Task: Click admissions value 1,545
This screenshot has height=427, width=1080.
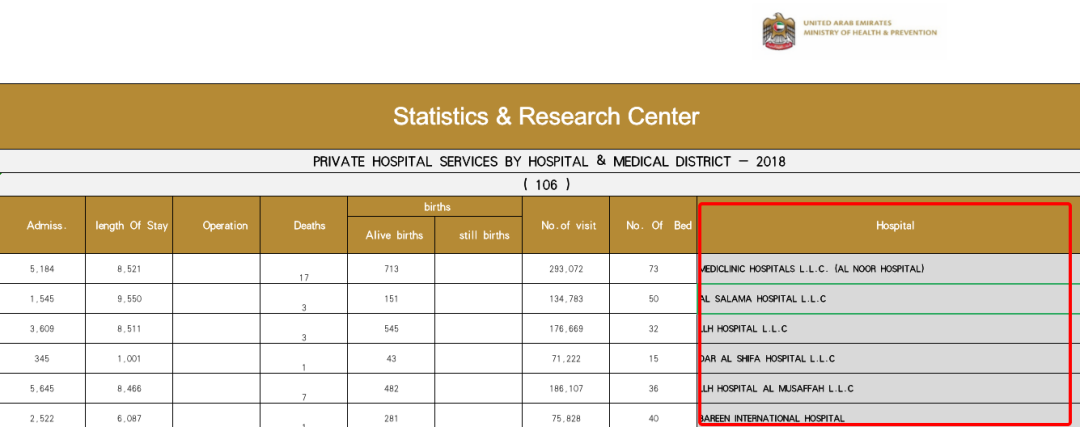Action: point(43,299)
